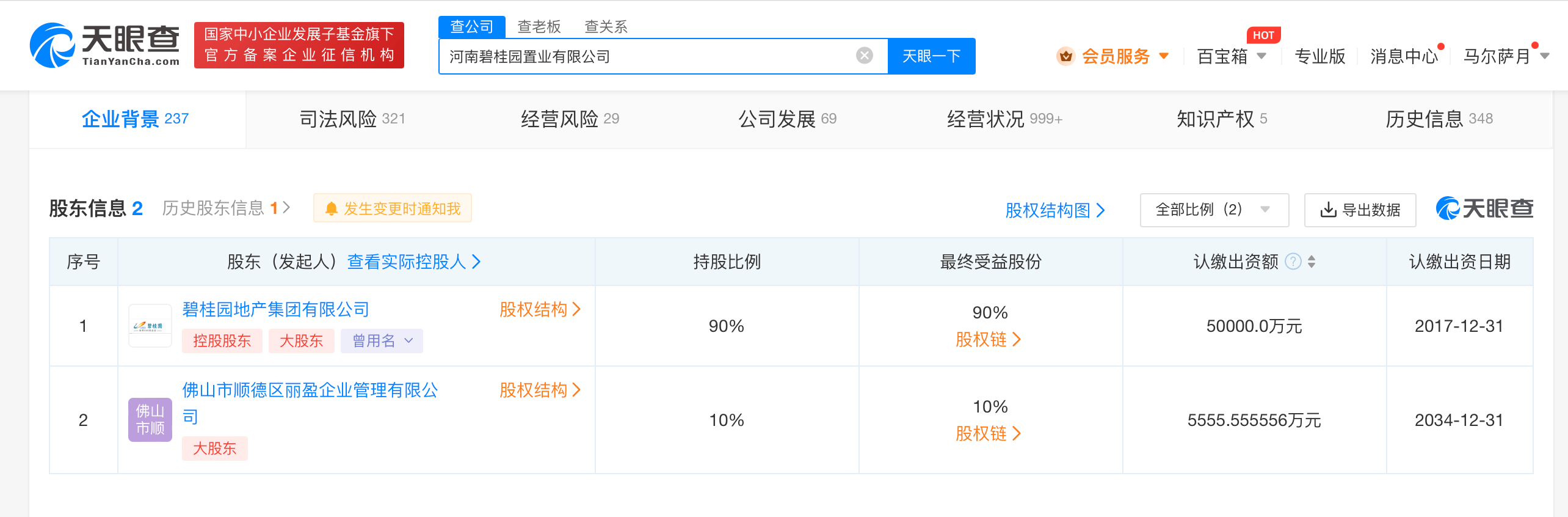Click the 天眼一下 search button
Screen dimensions: 1568x517
[931, 56]
